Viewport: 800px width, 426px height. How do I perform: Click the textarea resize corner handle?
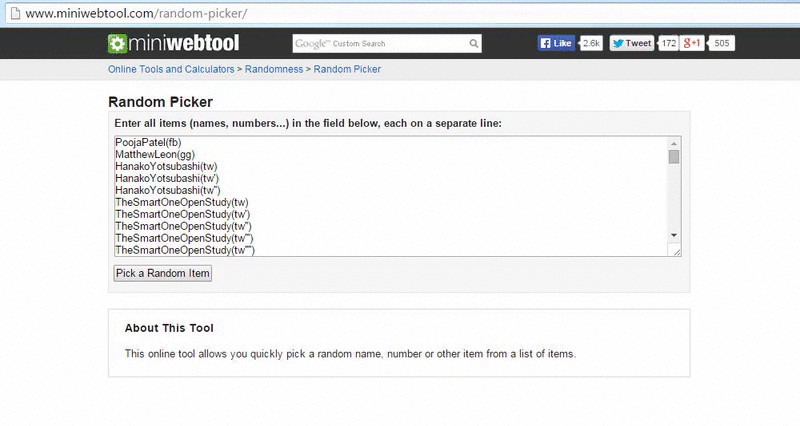tap(675, 250)
